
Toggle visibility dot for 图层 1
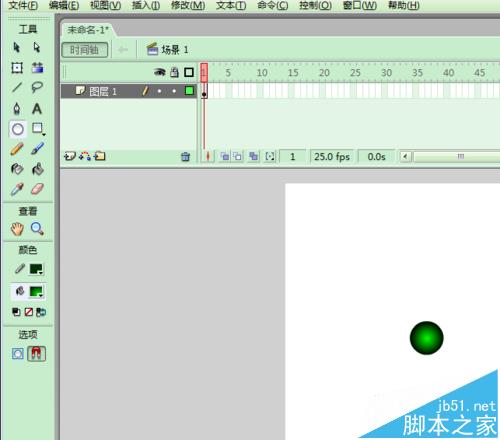159,91
